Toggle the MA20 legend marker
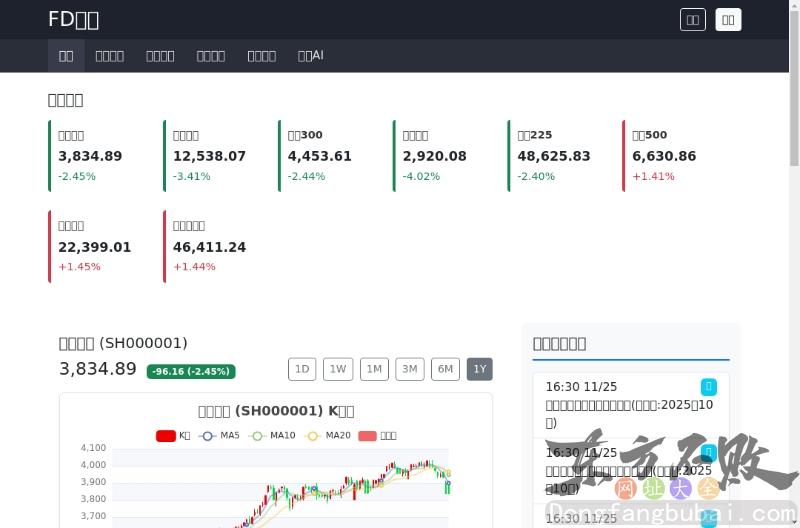Image resolution: width=800 pixels, height=528 pixels. tap(313, 436)
